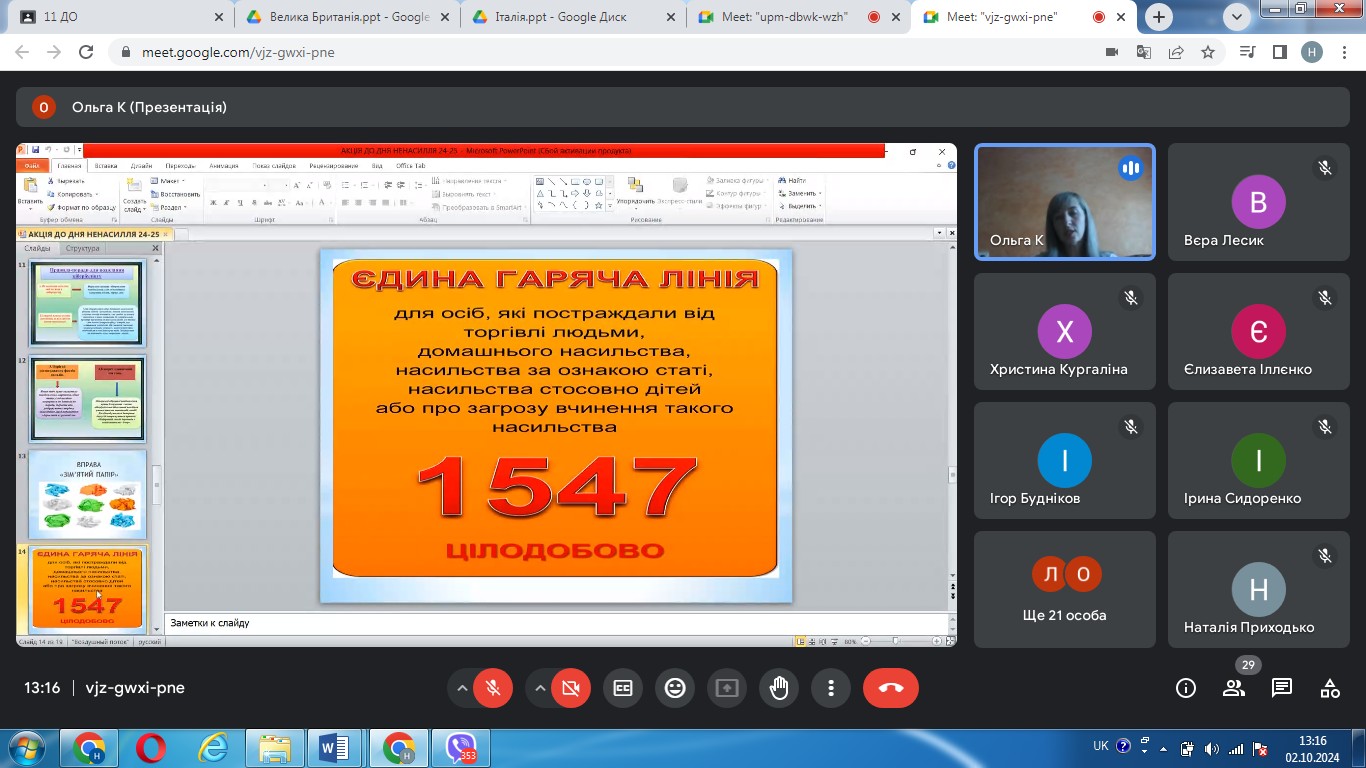1366x768 pixels.
Task: Click the Ще 21 особа tile
Action: tap(1065, 589)
